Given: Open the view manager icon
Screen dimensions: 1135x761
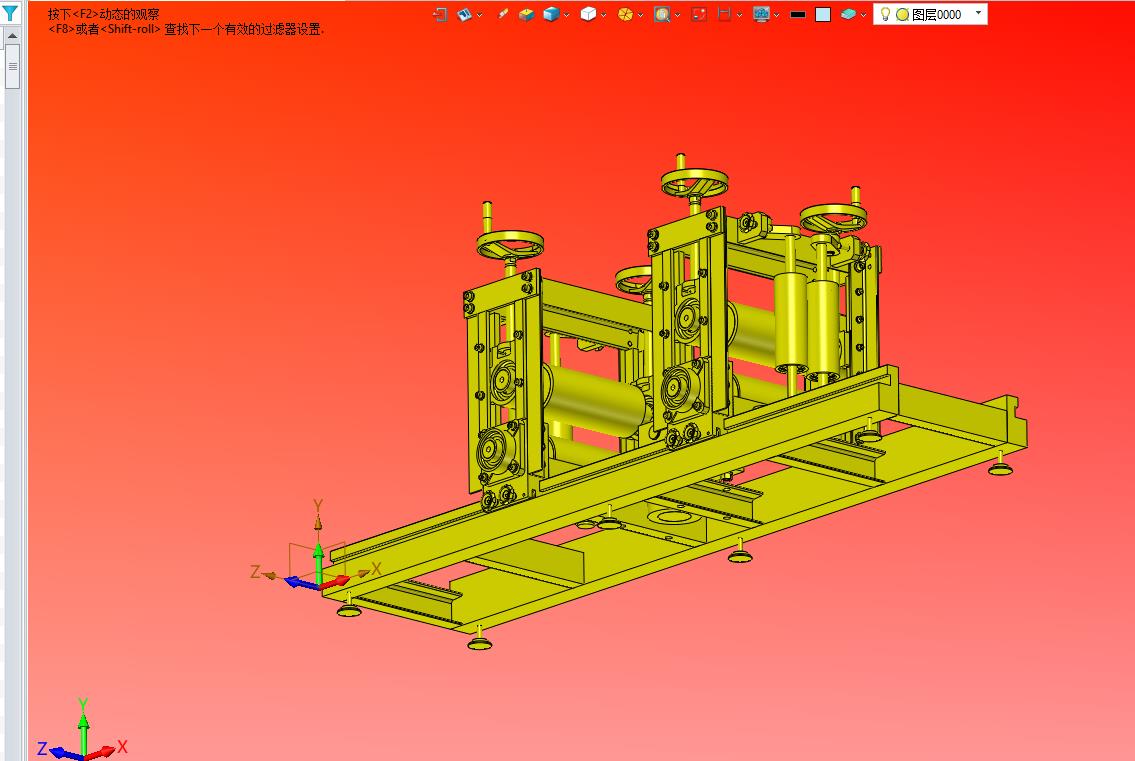Looking at the screenshot, I should click(464, 14).
